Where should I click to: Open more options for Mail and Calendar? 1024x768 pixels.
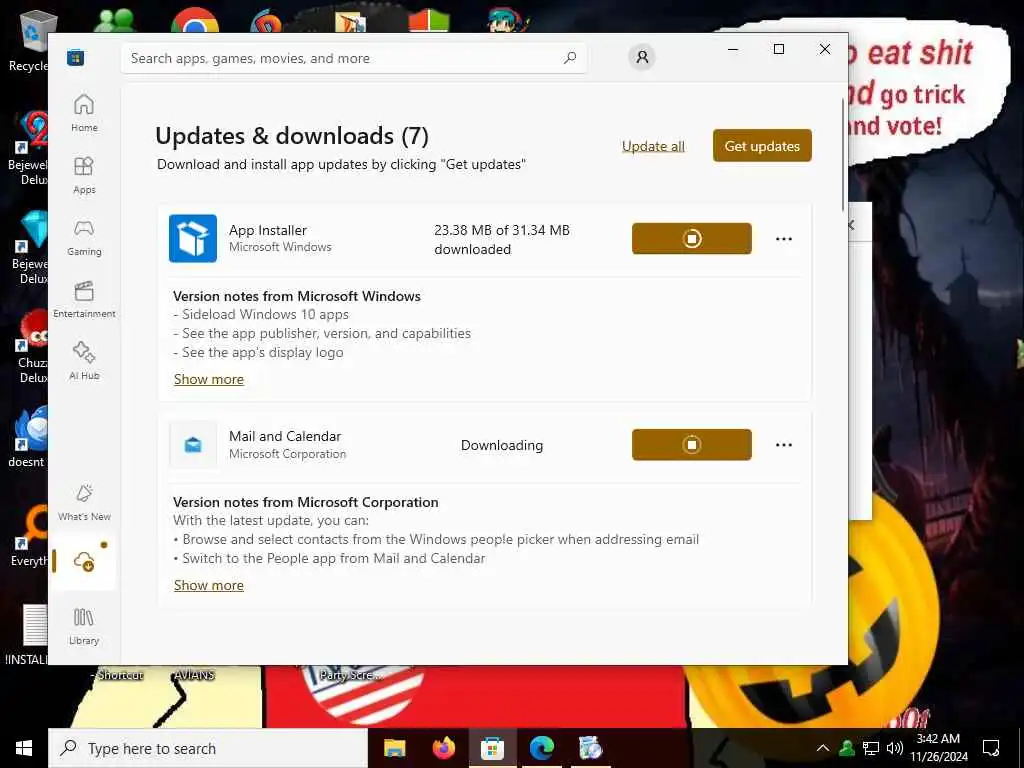tap(784, 445)
